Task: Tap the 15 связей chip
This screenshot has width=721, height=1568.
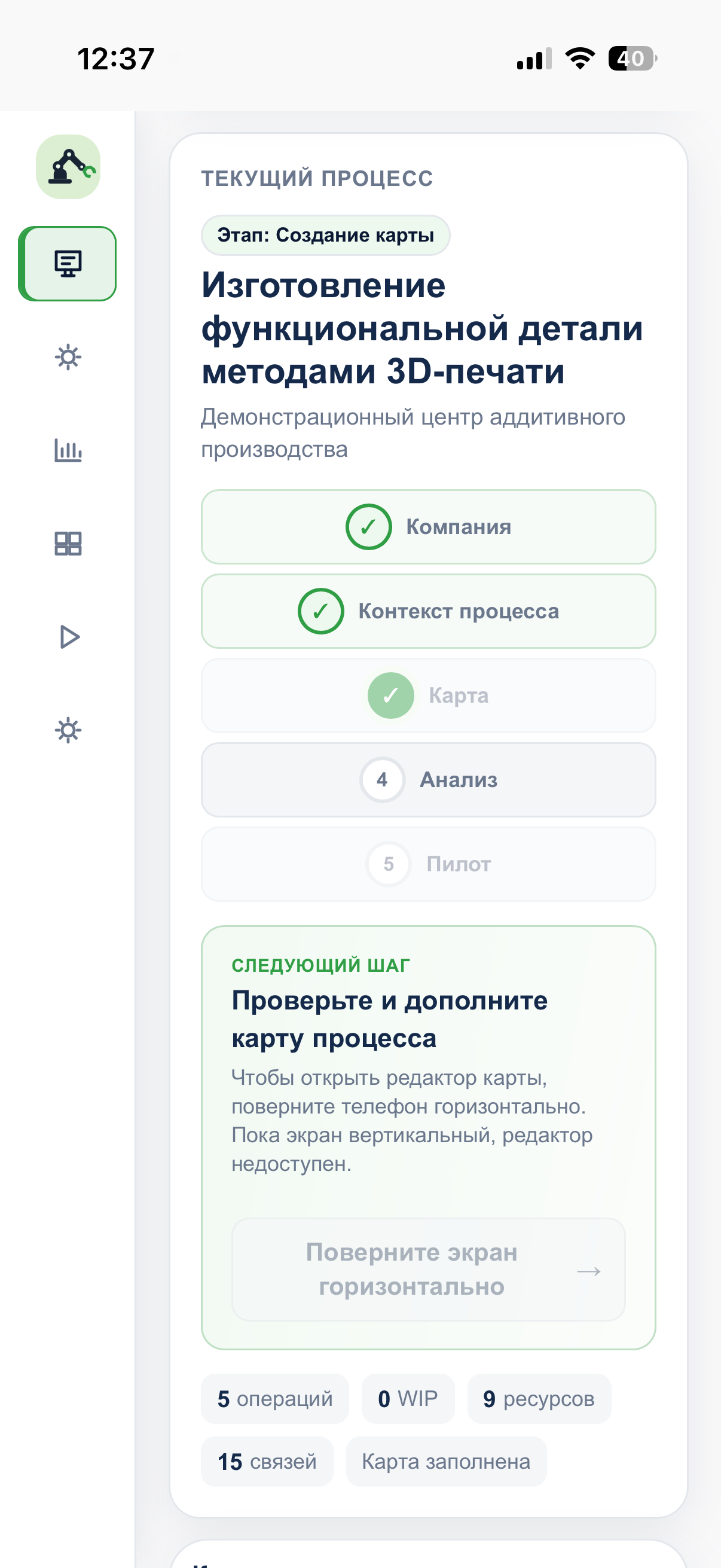Action: [267, 1462]
